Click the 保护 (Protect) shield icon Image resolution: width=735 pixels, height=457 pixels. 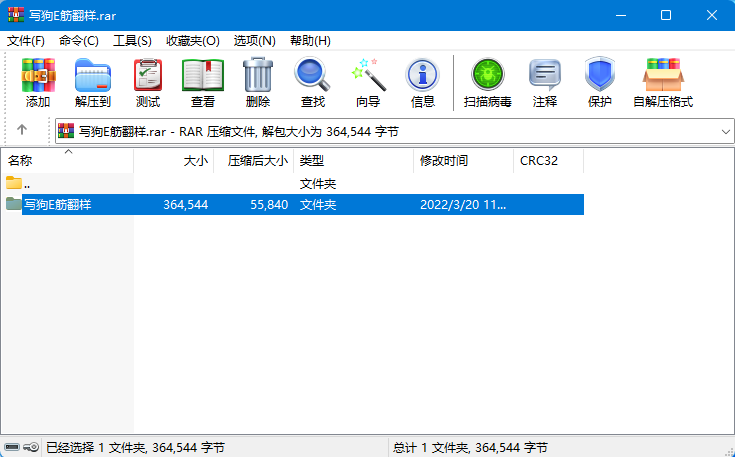point(600,75)
